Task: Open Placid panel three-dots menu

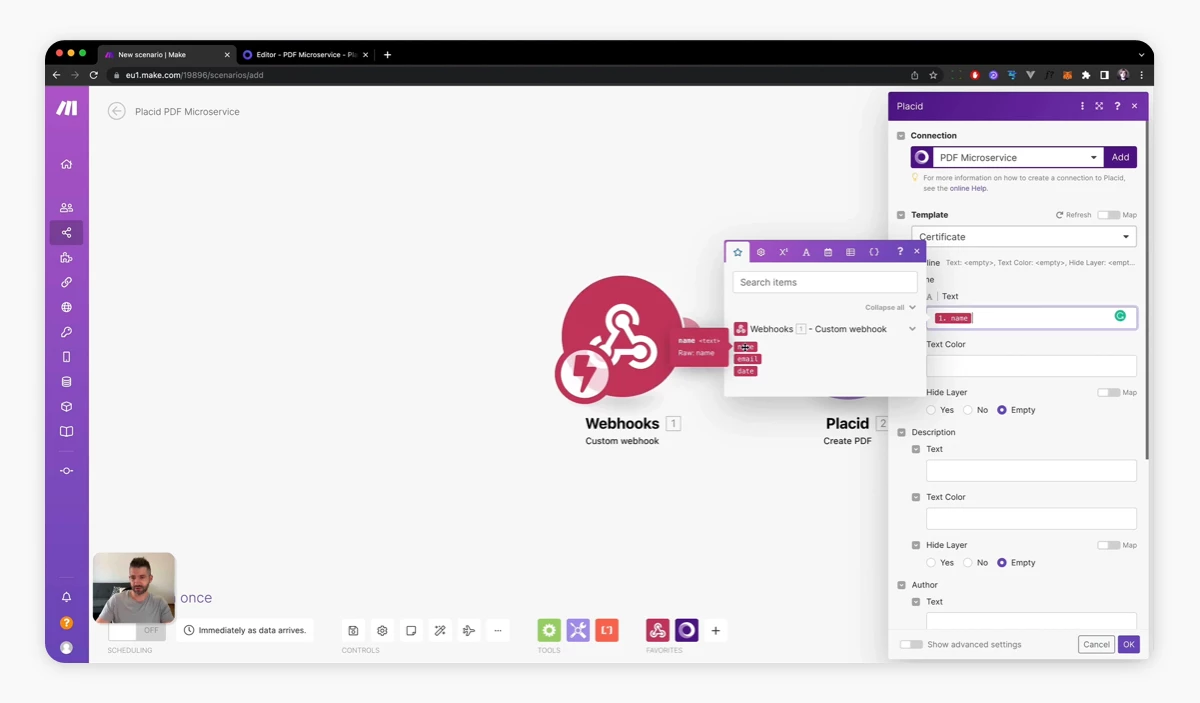Action: 1082,106
